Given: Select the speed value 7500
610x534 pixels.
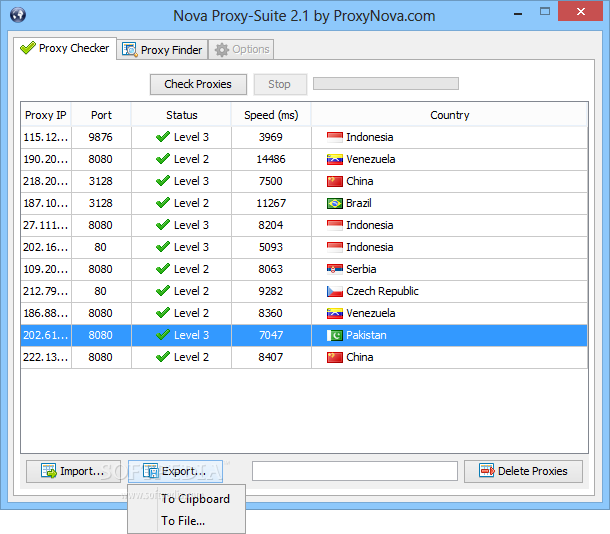Looking at the screenshot, I should [x=271, y=181].
